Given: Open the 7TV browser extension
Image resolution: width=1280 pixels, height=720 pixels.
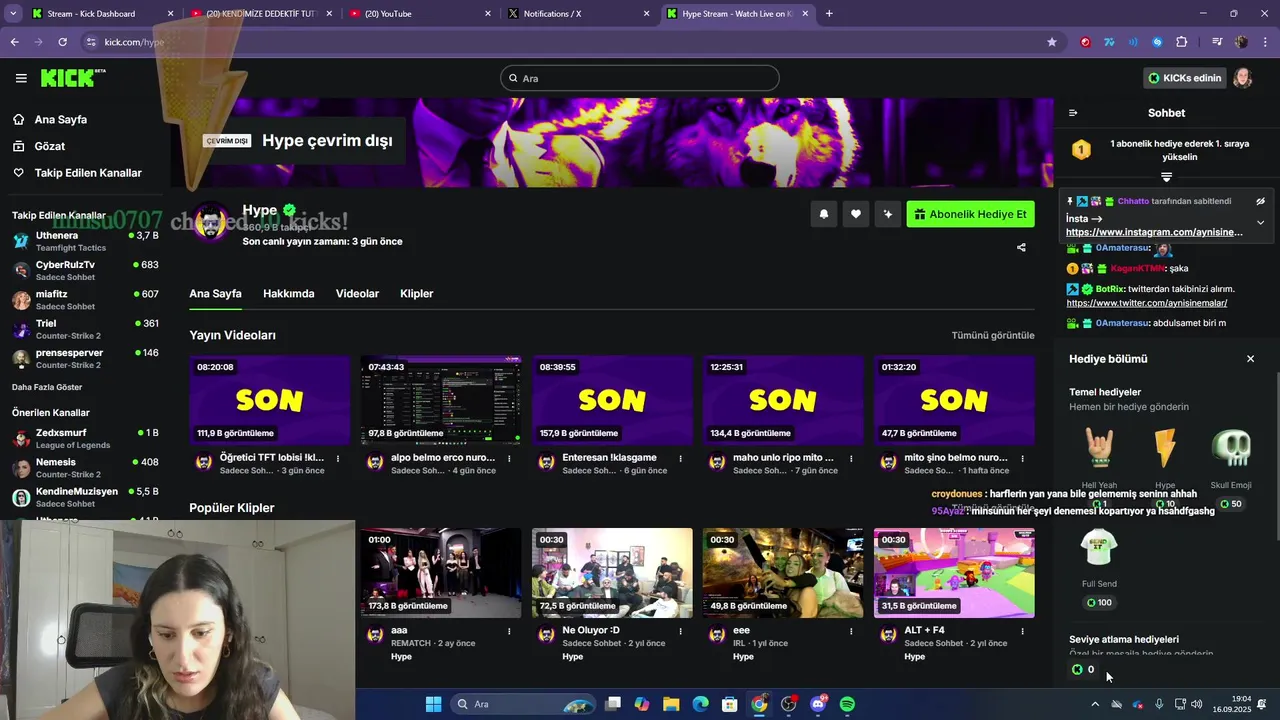Looking at the screenshot, I should (x=1109, y=42).
